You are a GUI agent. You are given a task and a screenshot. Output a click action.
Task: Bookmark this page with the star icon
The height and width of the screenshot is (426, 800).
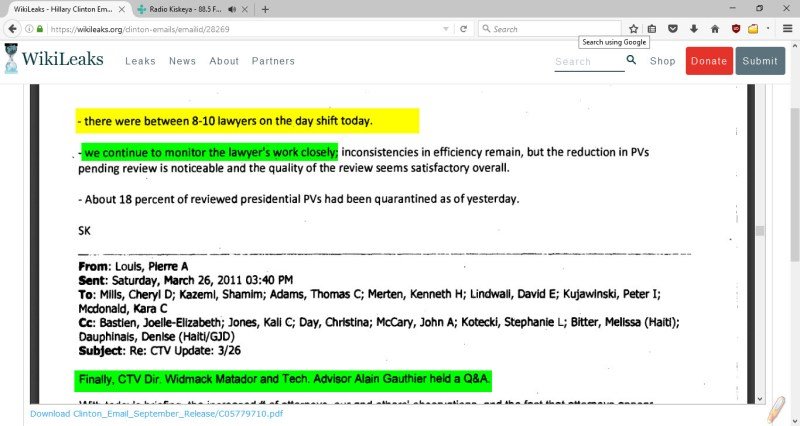coord(633,29)
